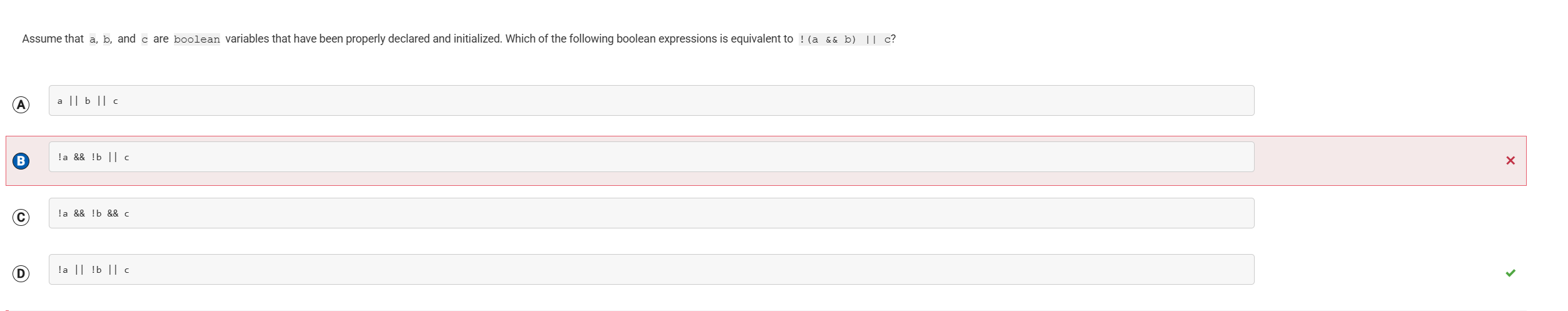Click the pink highlighted row beside option B
The height and width of the screenshot is (311, 1568).
(1376, 161)
